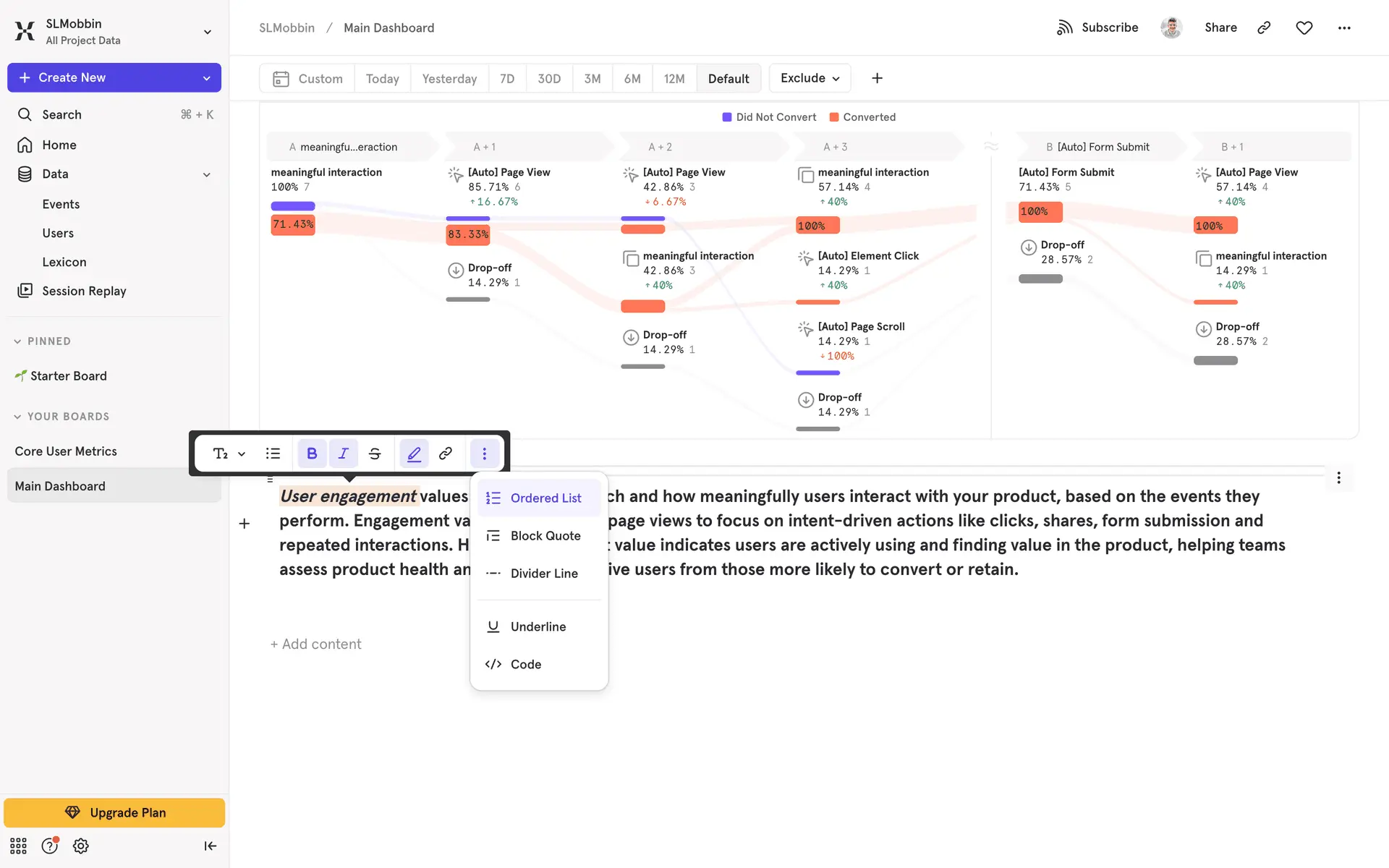Image resolution: width=1389 pixels, height=868 pixels.
Task: Choose Block Quote from the formatting menu
Action: point(545,536)
